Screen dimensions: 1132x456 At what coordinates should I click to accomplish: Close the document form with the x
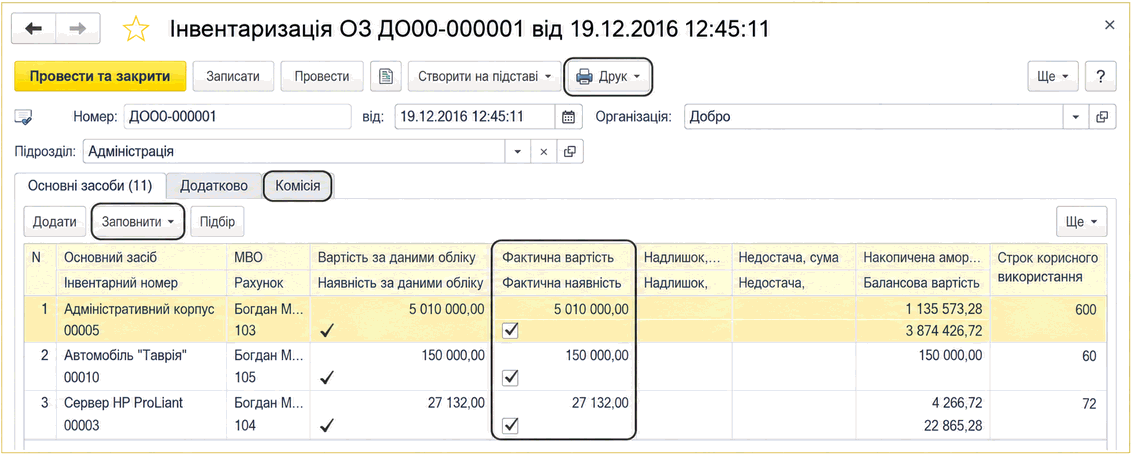1110,25
